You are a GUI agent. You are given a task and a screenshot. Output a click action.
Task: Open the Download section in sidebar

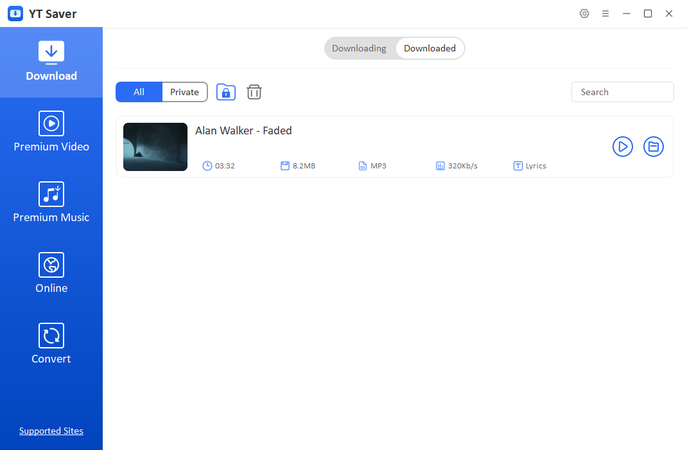tap(51, 62)
